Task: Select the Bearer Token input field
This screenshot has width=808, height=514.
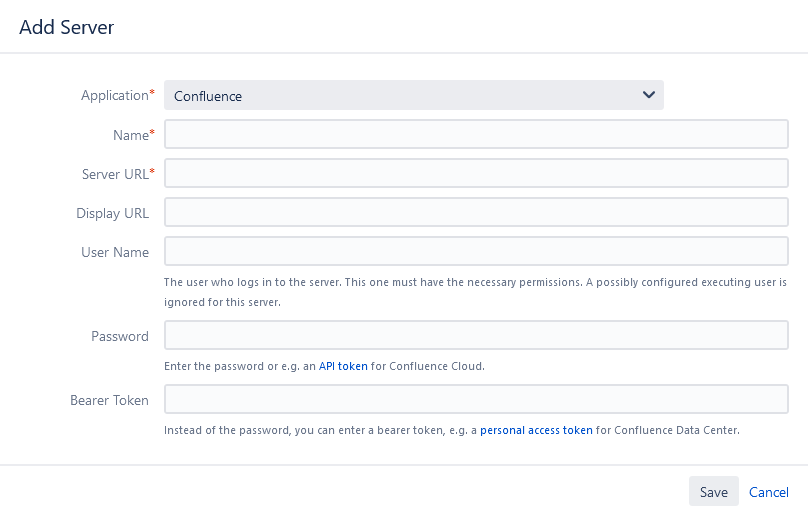Action: [x=476, y=399]
